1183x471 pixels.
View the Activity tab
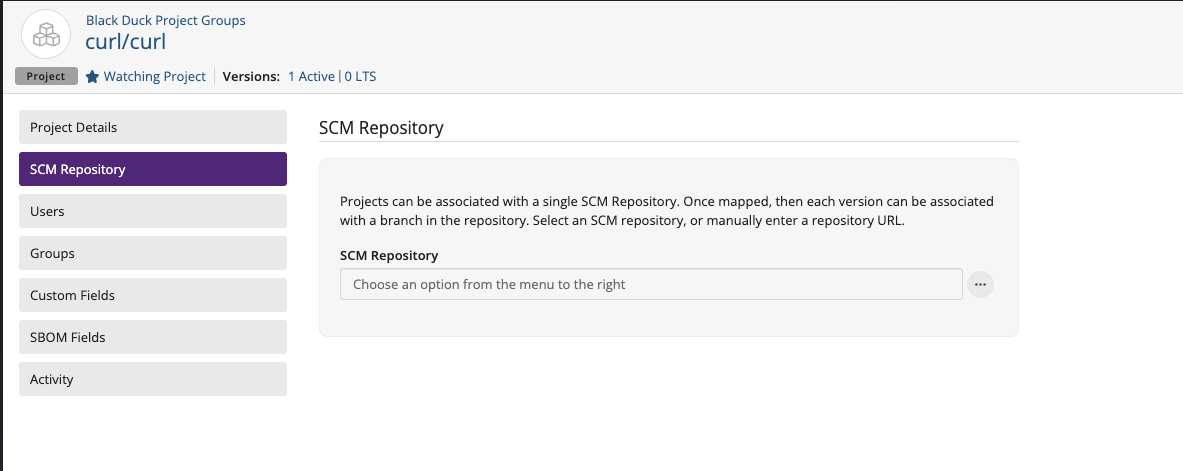pos(153,379)
